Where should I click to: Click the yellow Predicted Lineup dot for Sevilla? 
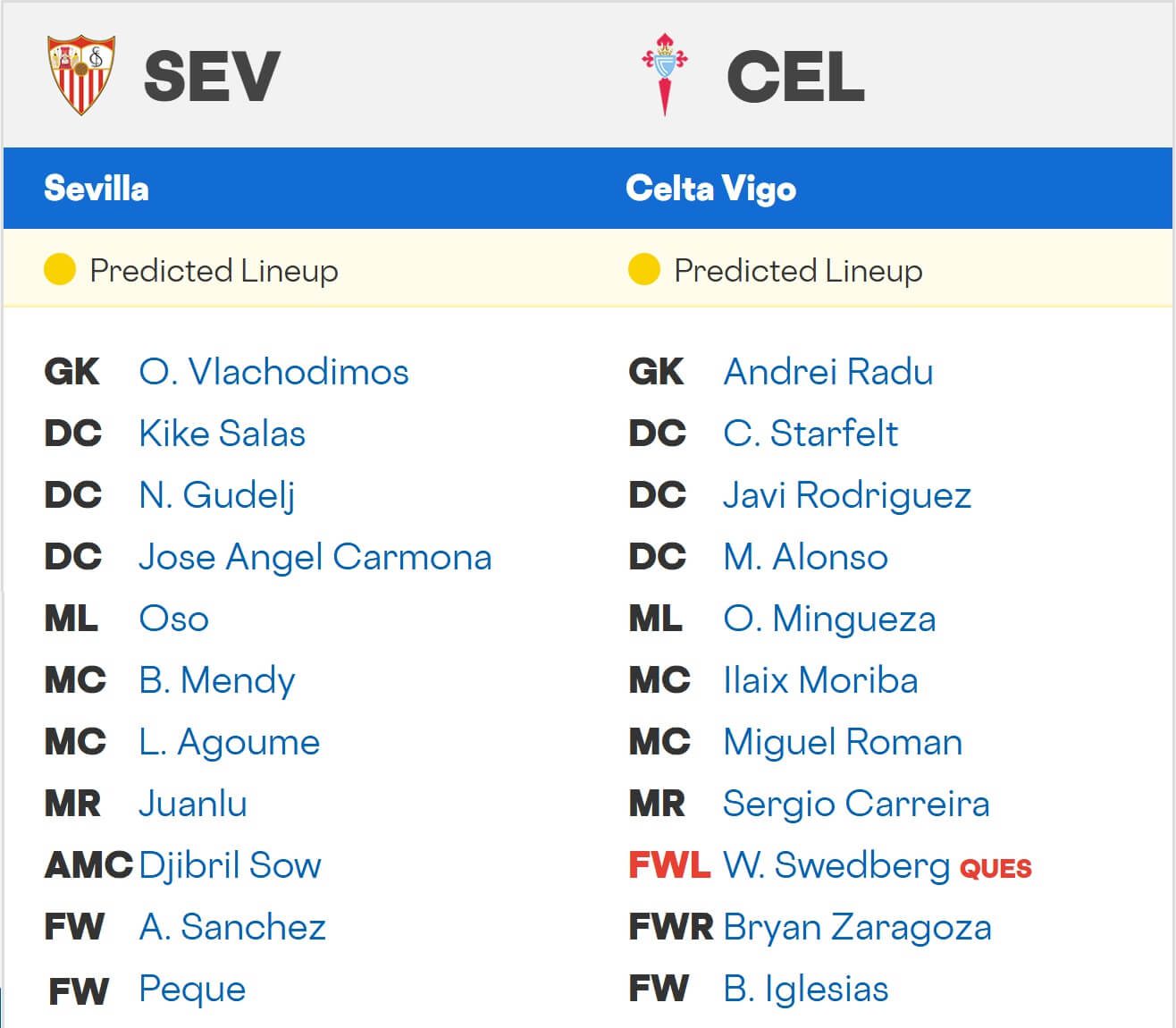click(59, 268)
